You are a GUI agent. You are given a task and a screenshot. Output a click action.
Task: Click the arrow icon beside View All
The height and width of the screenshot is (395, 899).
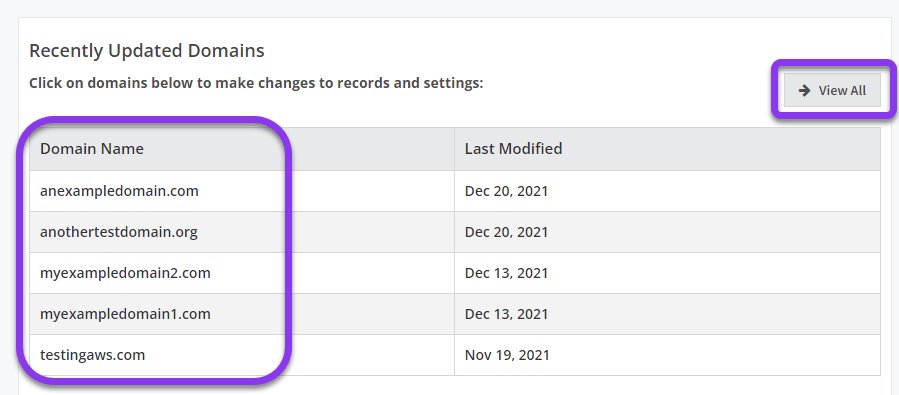pos(804,90)
